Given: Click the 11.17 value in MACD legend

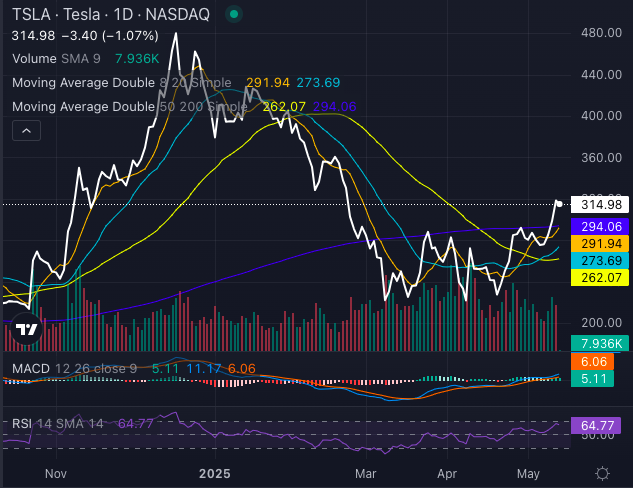Looking at the screenshot, I should [203, 369].
